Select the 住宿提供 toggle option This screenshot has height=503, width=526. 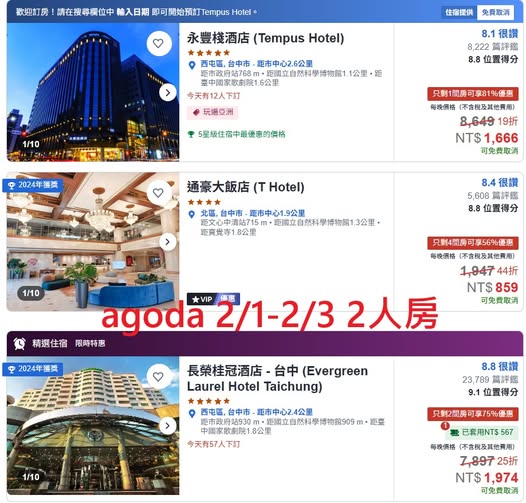[x=459, y=12]
